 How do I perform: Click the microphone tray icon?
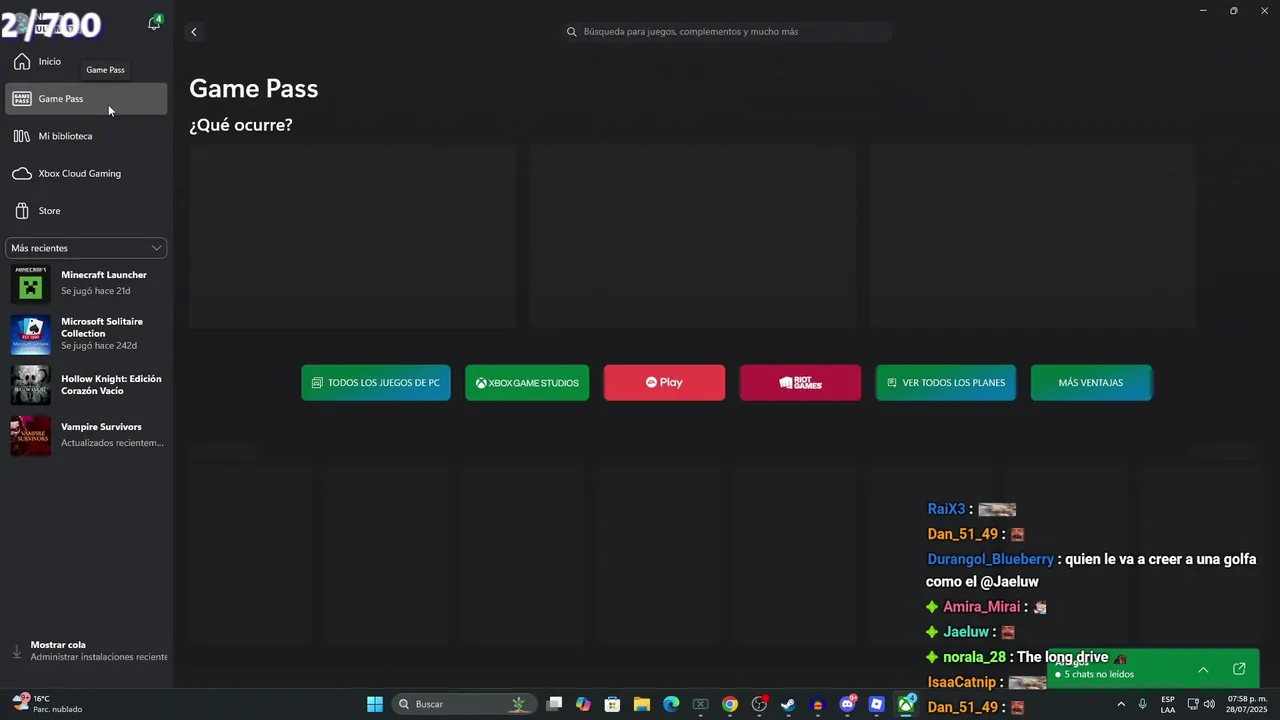(1142, 704)
